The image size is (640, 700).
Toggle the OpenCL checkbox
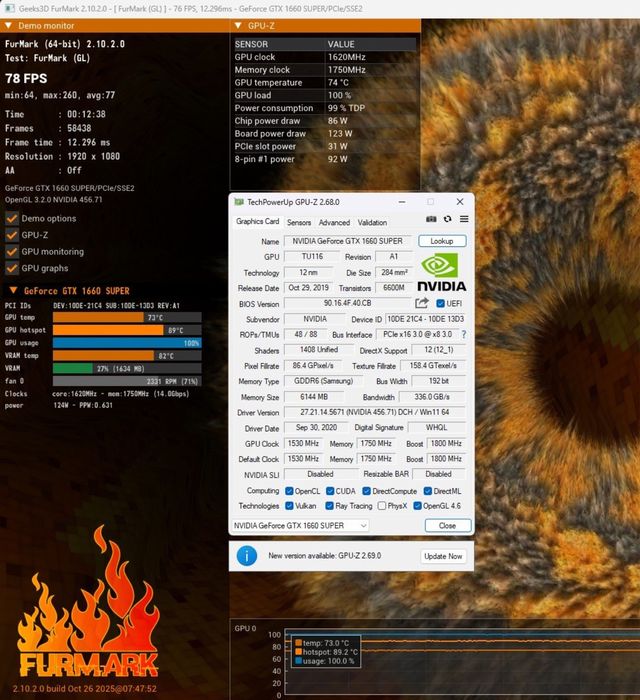tap(289, 491)
